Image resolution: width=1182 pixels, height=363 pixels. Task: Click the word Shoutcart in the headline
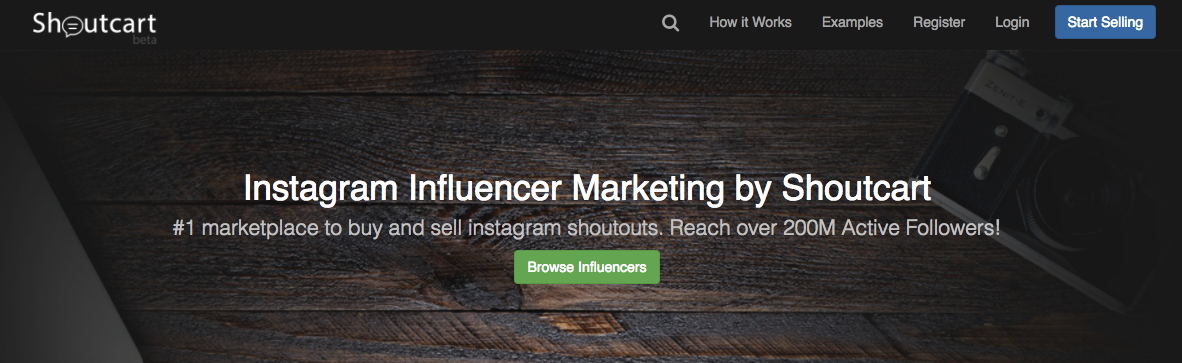pyautogui.click(x=856, y=188)
